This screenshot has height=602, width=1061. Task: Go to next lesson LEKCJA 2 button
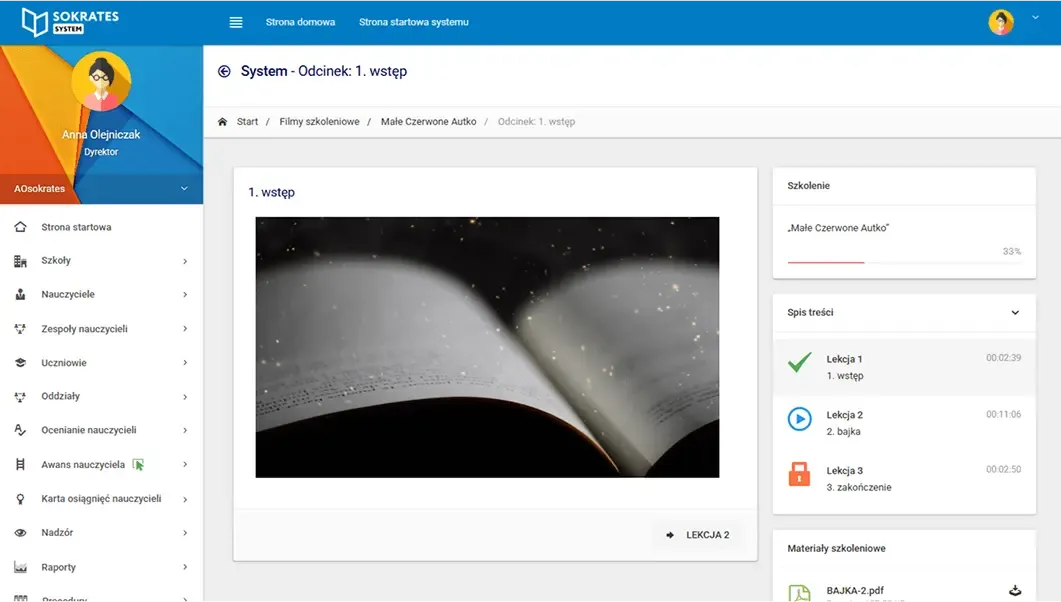pyautogui.click(x=698, y=535)
